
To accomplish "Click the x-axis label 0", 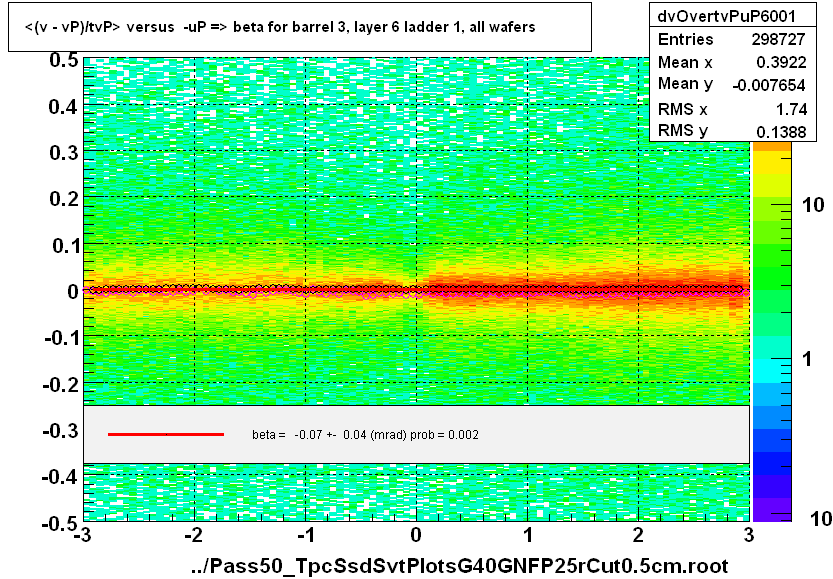I will click(x=416, y=534).
